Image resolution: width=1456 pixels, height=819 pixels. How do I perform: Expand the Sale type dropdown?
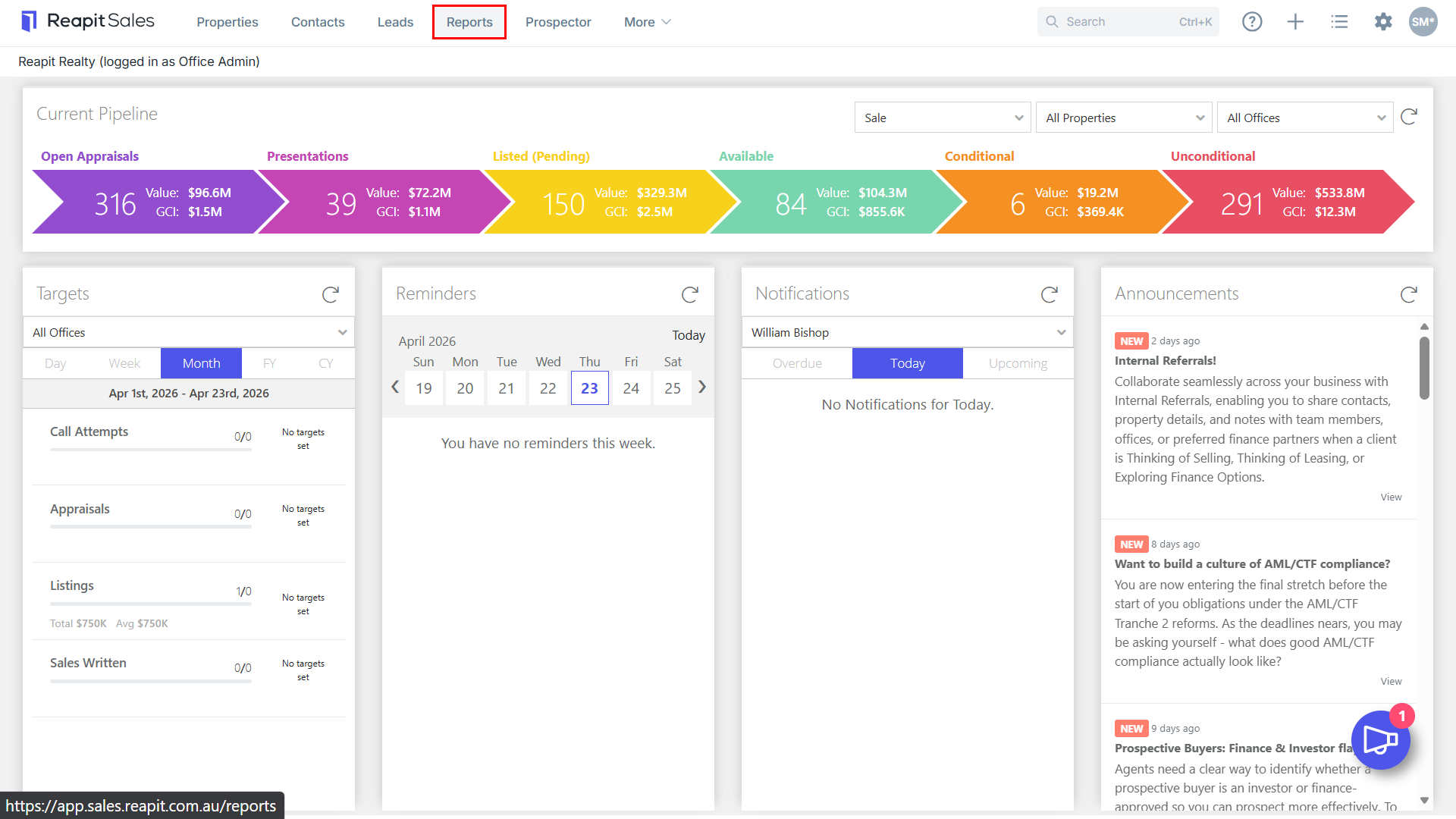pyautogui.click(x=943, y=118)
